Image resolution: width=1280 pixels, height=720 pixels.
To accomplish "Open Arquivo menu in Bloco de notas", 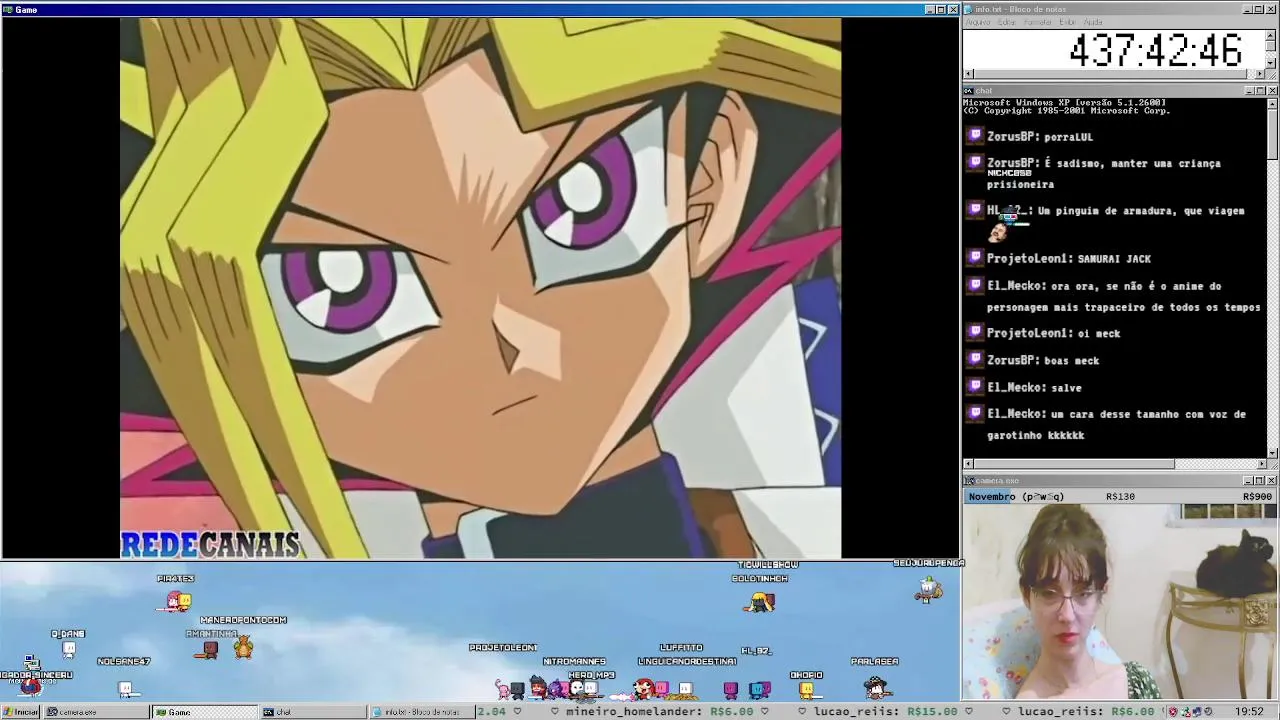I will point(977,22).
